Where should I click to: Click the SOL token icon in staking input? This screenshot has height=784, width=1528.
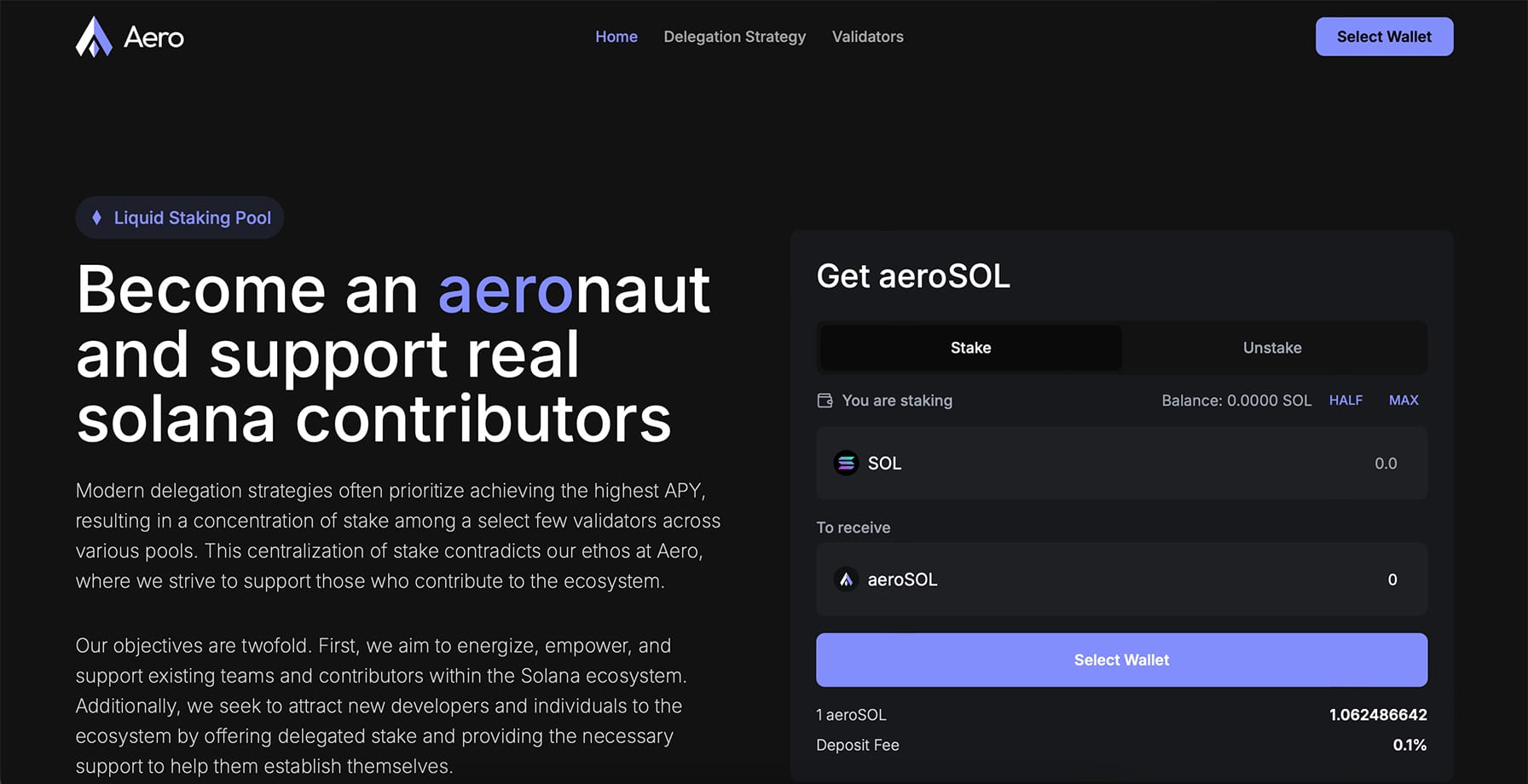(846, 463)
